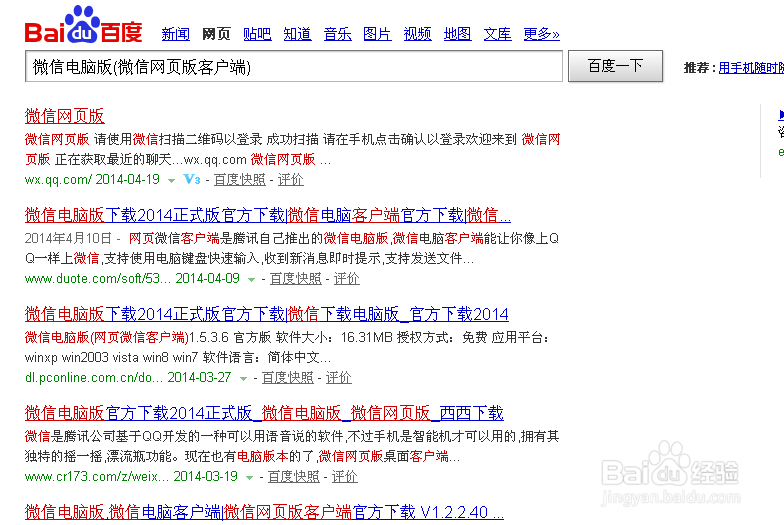Open the 微信网页版 result title

click(x=64, y=116)
